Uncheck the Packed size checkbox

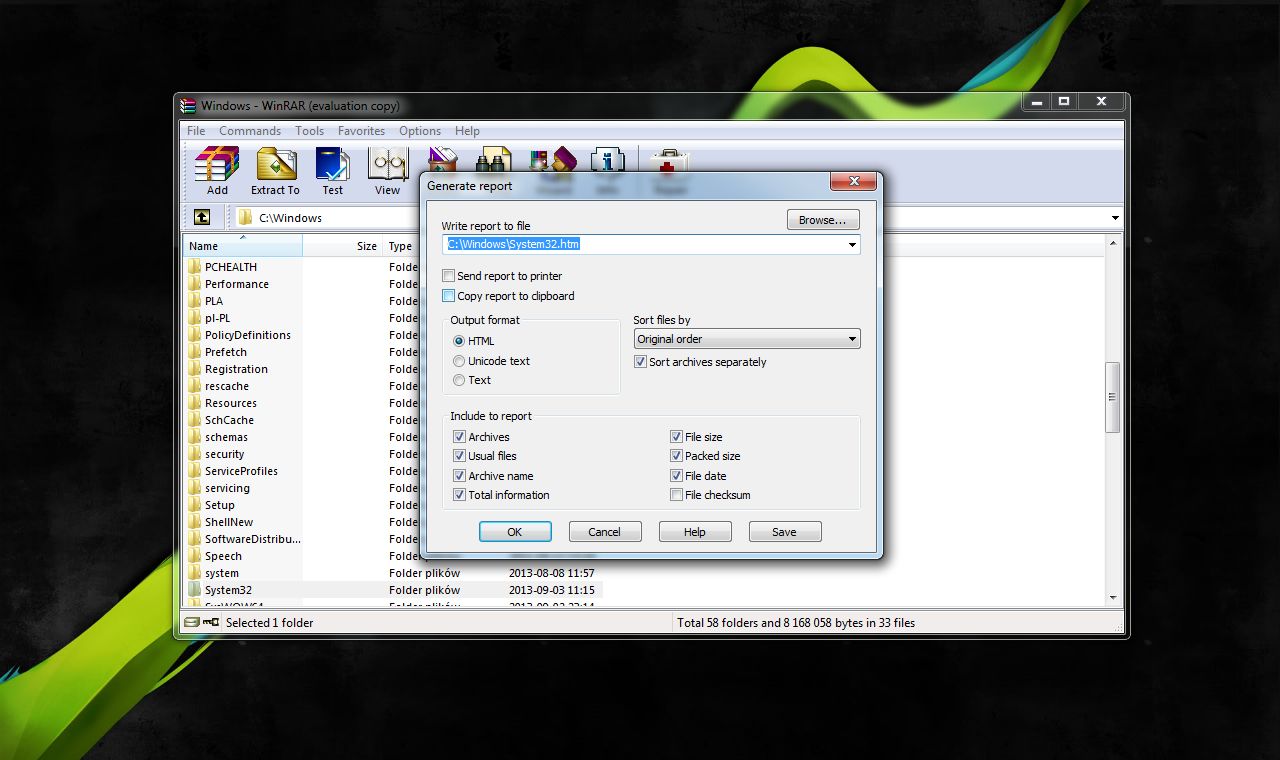tap(677, 456)
